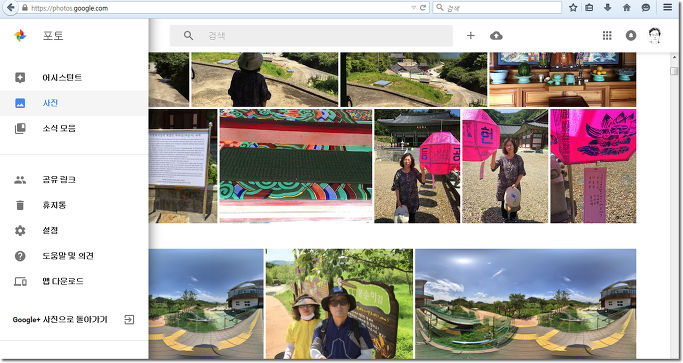Open colorful painted temple eaves photo
Screen dimensions: 683x363
(296, 166)
